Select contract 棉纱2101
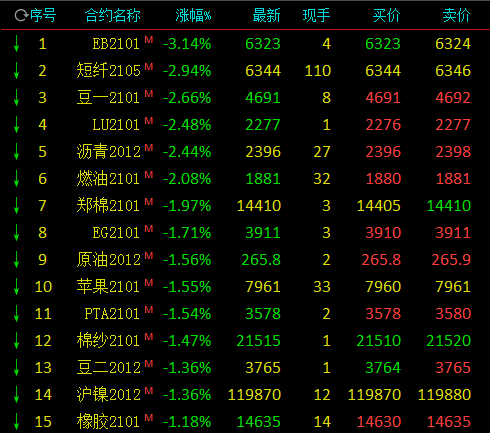This screenshot has height=433, width=490. (x=108, y=341)
